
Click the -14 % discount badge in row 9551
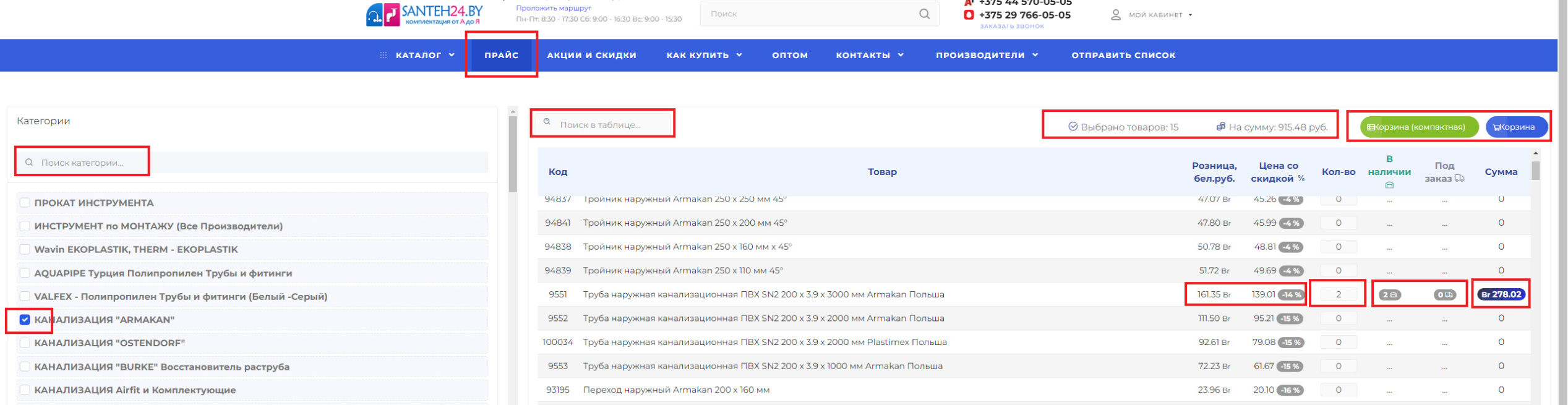click(1291, 295)
